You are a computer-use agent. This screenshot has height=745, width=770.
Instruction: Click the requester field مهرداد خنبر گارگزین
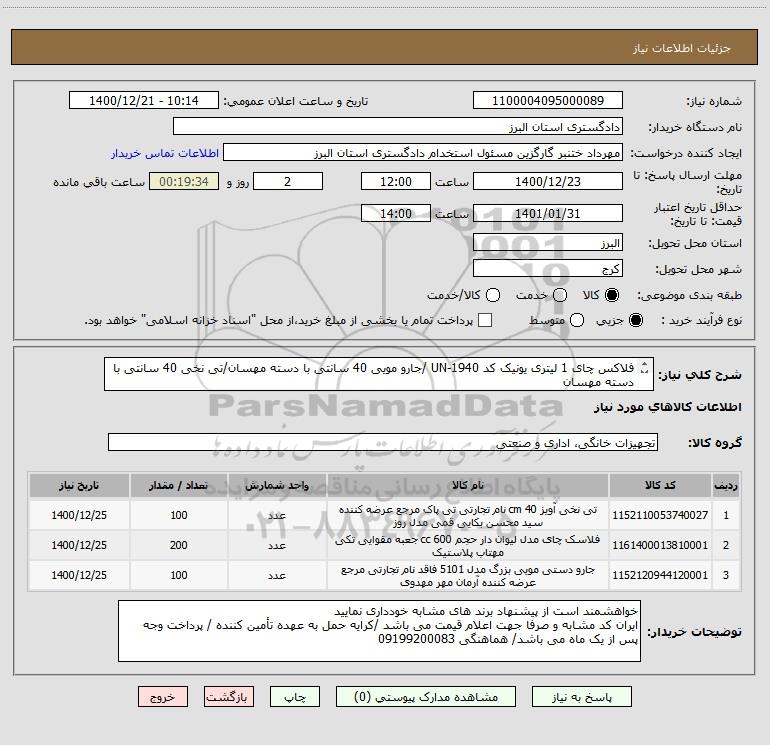[x=423, y=153]
